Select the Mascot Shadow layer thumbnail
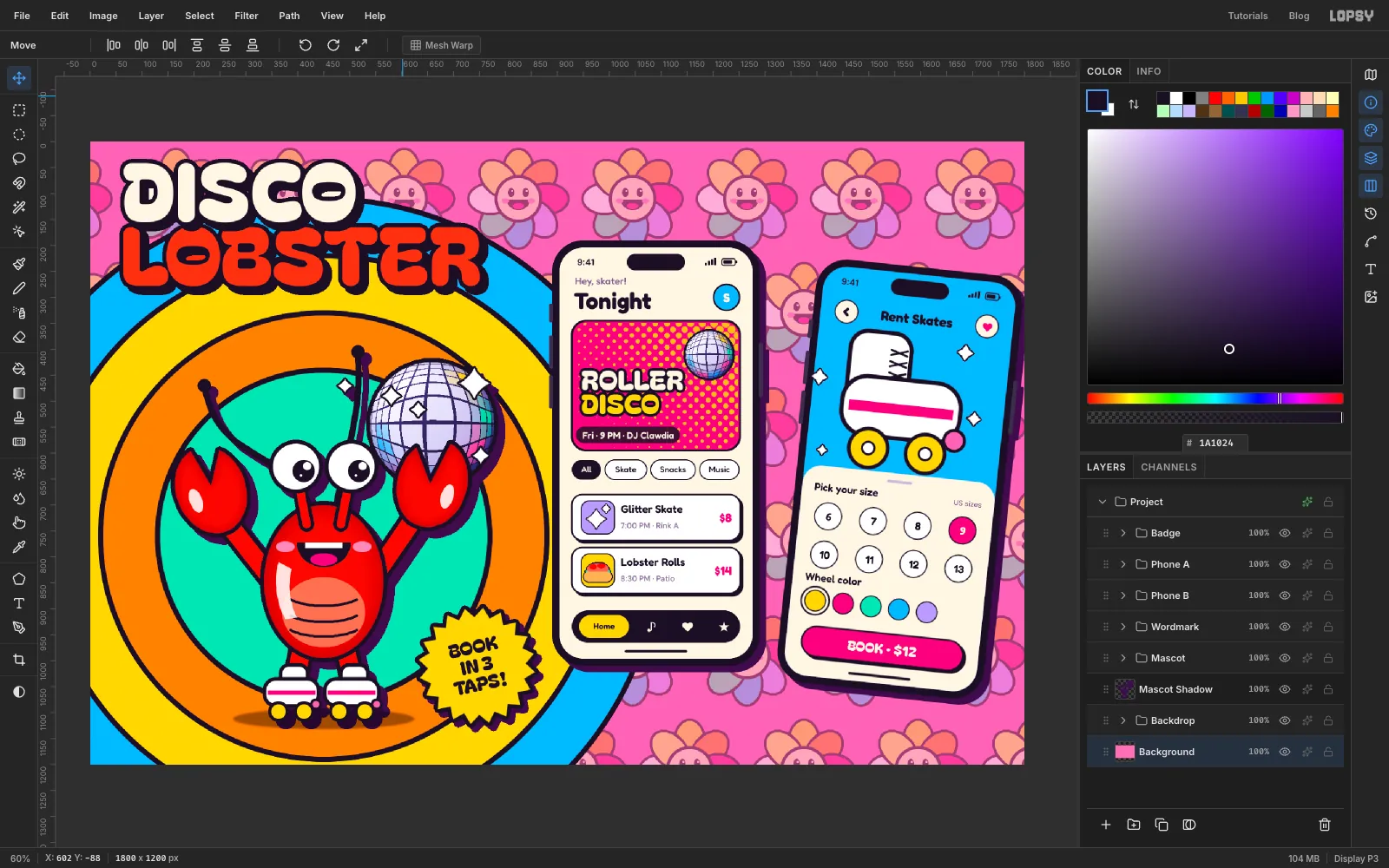Viewport: 1389px width, 868px height. (x=1125, y=689)
